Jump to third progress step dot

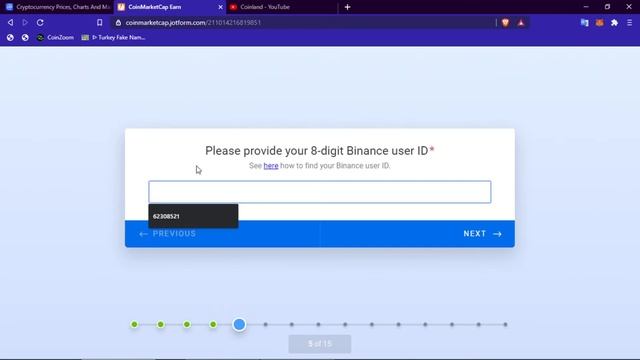pos(187,324)
